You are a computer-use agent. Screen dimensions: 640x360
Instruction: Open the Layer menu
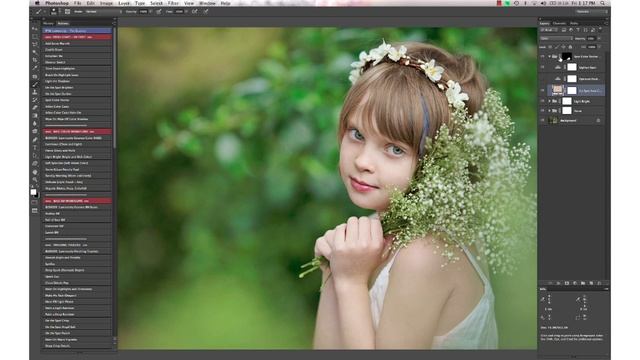click(124, 3)
